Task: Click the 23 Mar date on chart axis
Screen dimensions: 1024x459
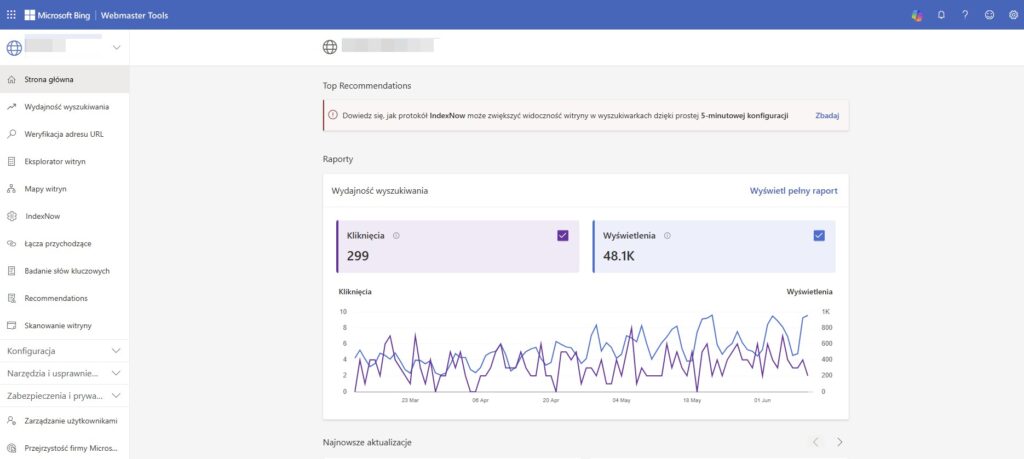Action: tap(410, 400)
